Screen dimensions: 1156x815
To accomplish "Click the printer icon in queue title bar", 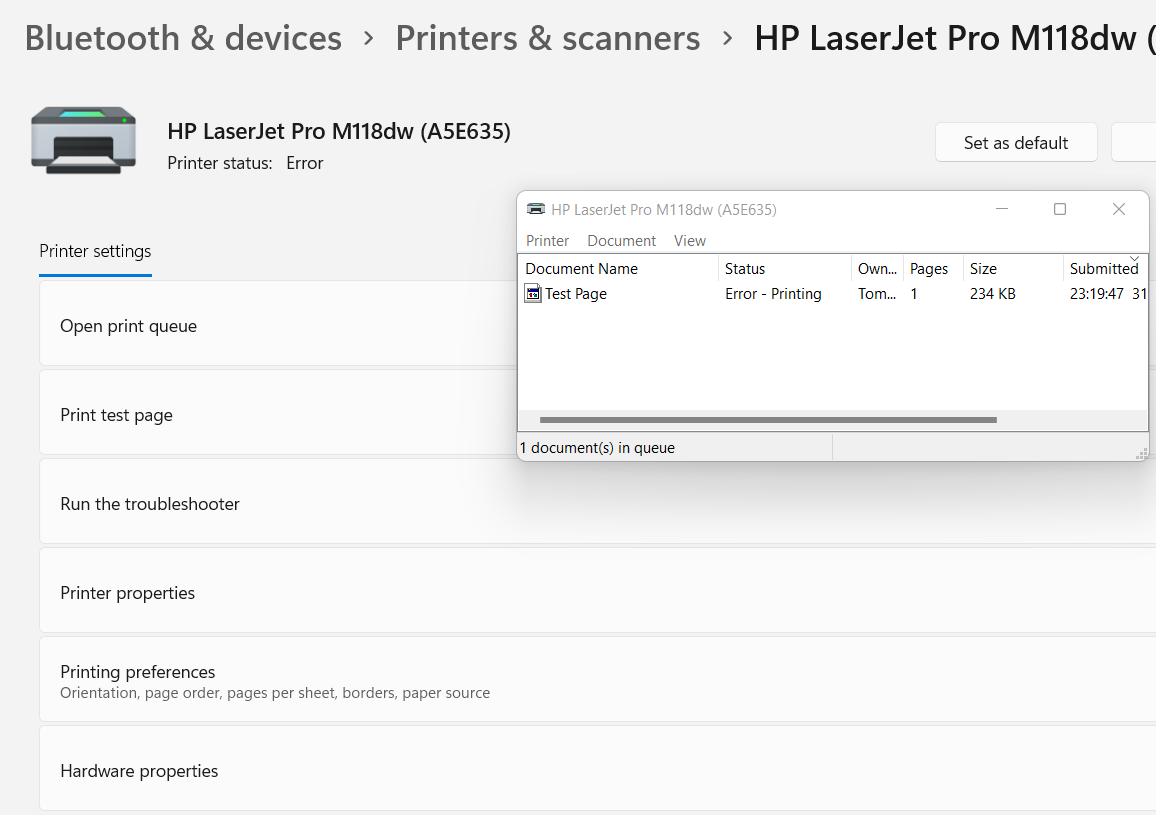I will pyautogui.click(x=536, y=209).
